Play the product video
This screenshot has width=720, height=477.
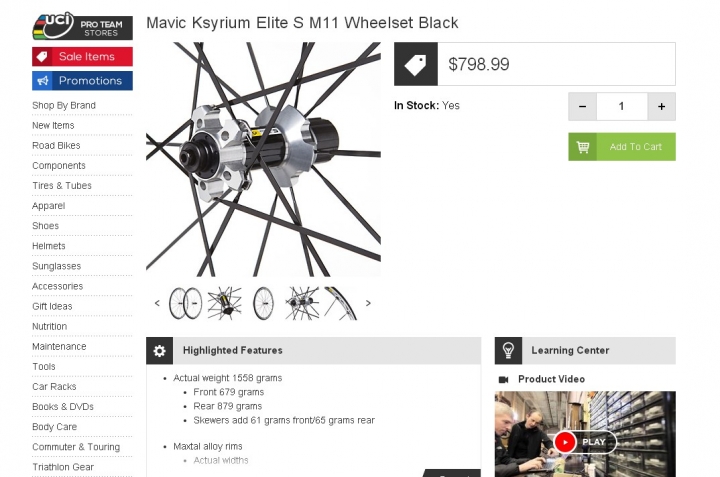click(585, 442)
